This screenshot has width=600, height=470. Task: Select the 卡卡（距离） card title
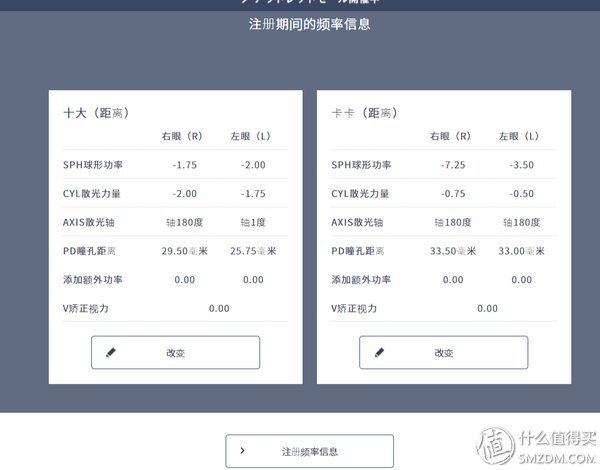coord(365,113)
